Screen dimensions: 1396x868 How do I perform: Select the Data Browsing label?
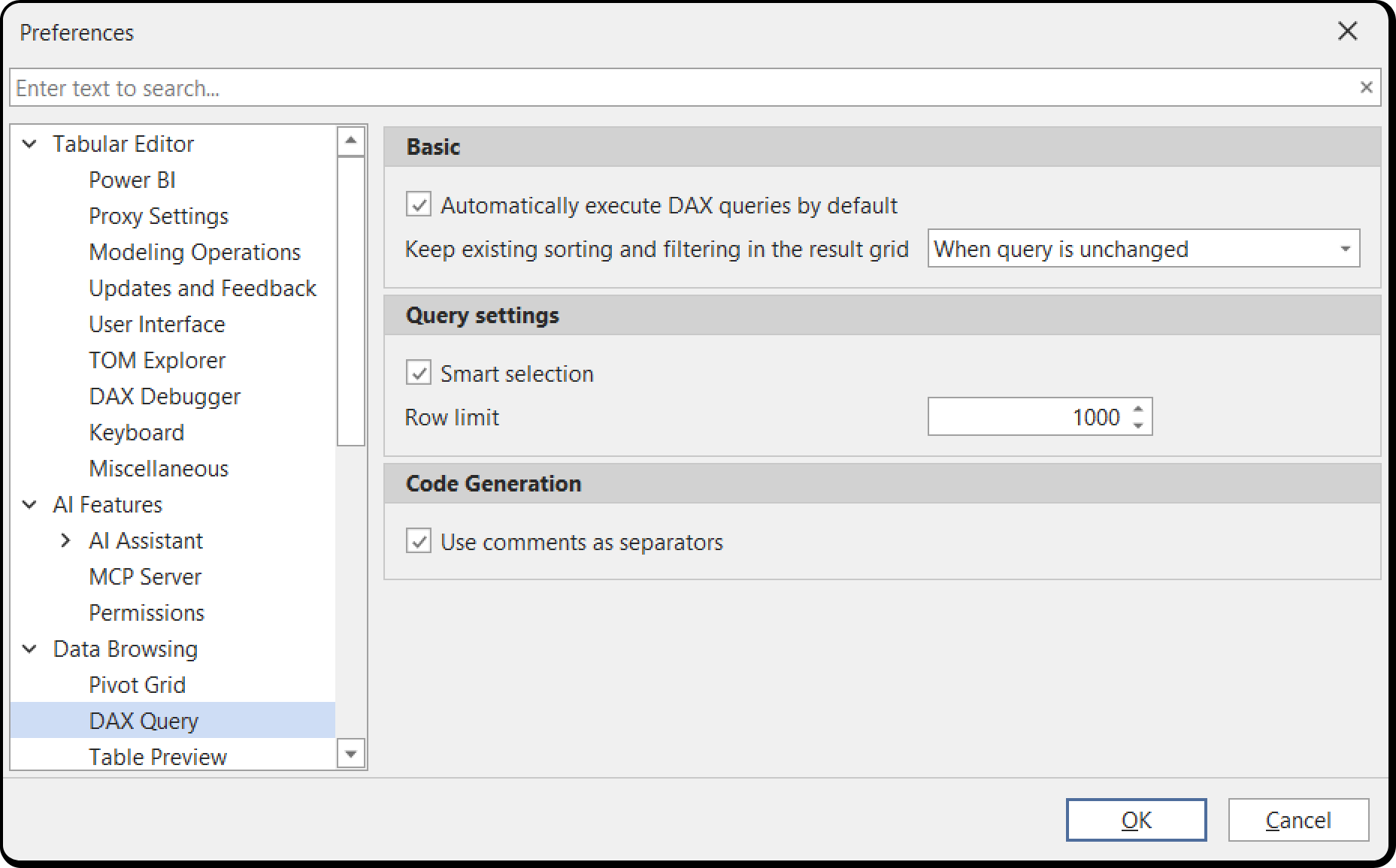coord(126,649)
